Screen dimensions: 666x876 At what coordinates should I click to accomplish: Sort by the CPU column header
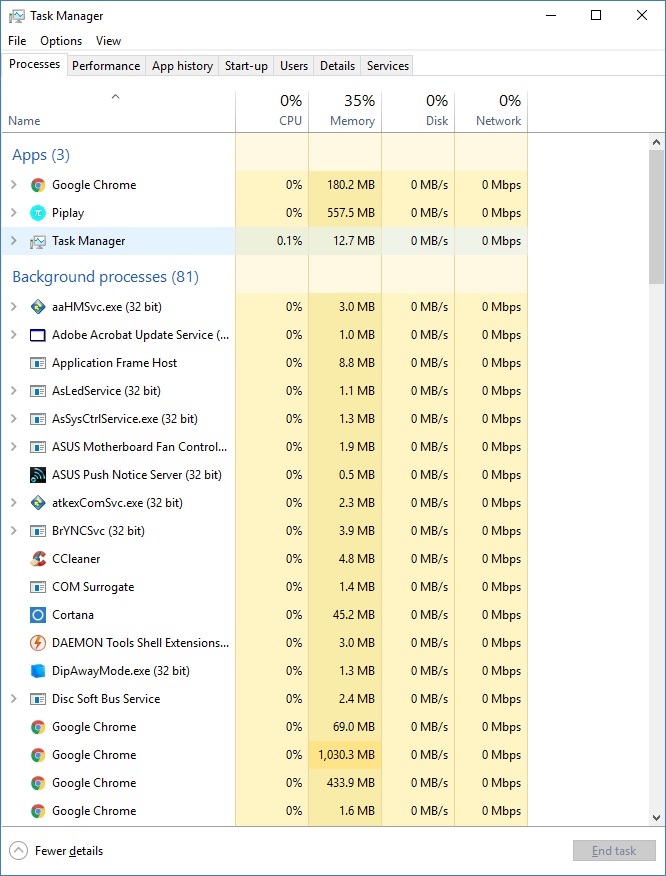click(272, 112)
